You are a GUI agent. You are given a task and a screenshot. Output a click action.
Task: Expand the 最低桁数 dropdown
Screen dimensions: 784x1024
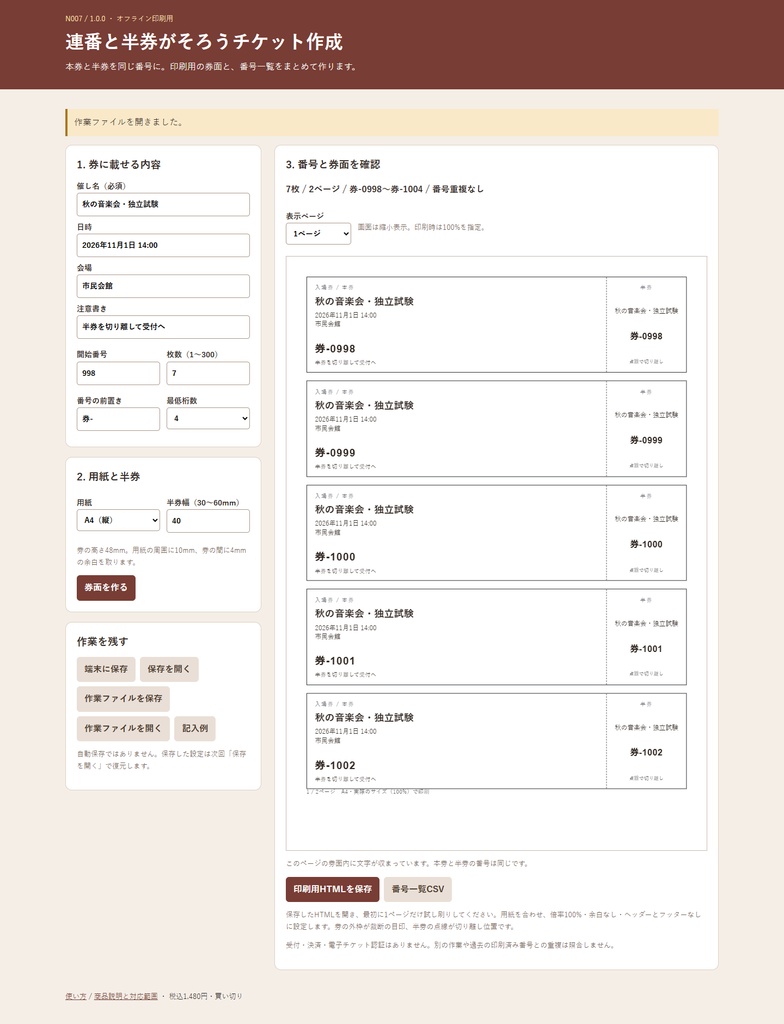coord(208,419)
